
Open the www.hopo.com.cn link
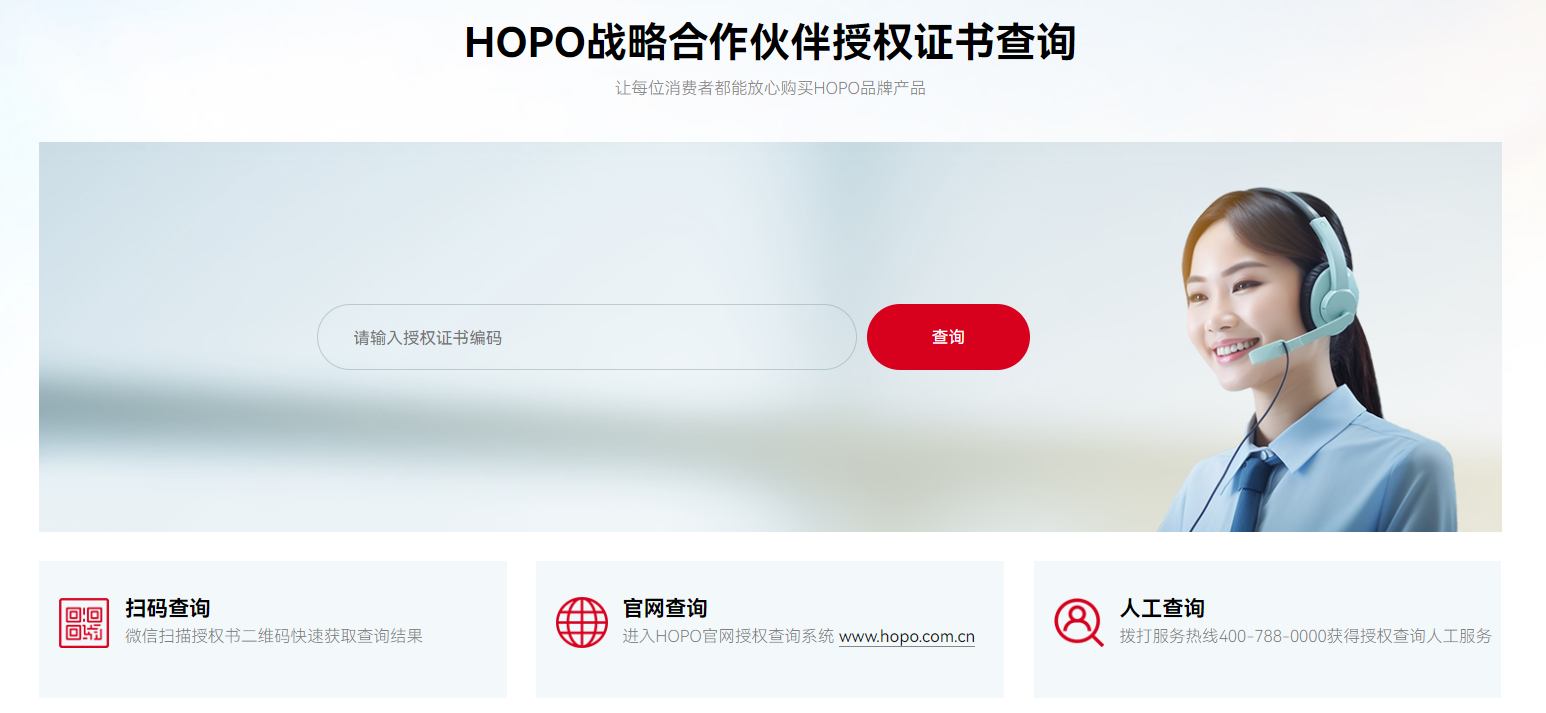click(x=907, y=637)
